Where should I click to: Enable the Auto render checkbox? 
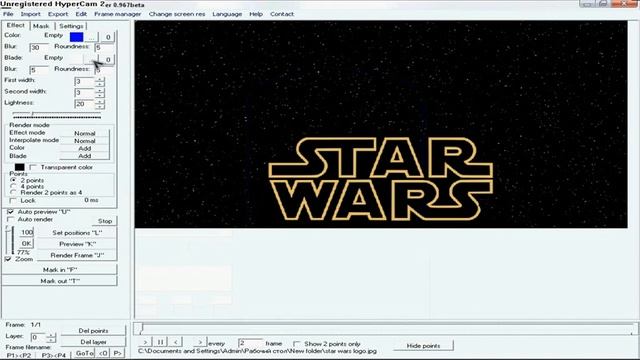pos(11,219)
